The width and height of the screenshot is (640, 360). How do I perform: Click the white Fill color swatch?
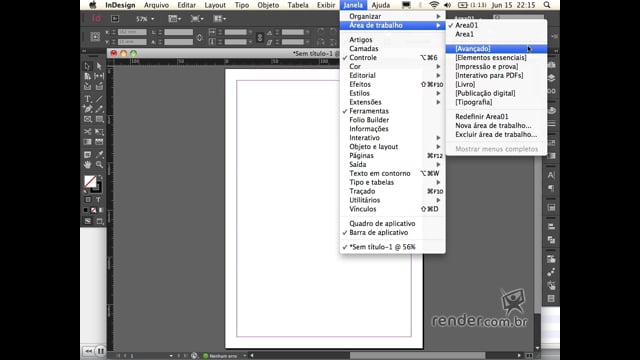click(90, 181)
